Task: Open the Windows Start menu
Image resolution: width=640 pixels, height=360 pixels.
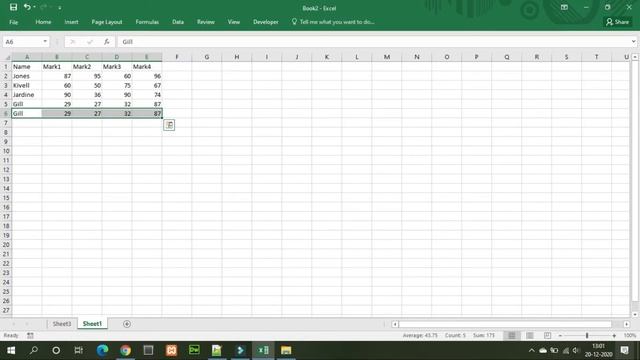Action: point(11,350)
